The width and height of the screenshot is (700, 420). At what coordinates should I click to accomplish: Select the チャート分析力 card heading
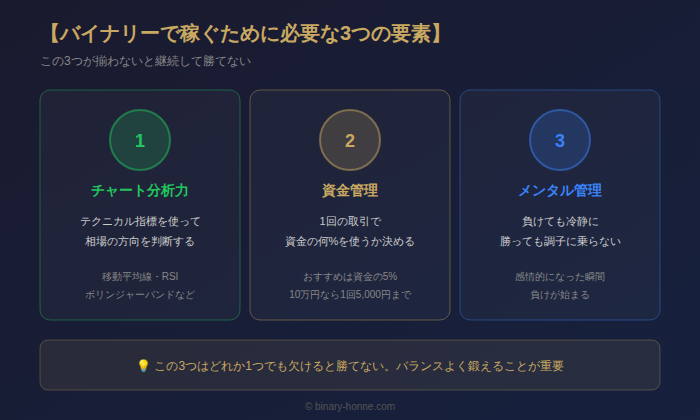coord(140,190)
